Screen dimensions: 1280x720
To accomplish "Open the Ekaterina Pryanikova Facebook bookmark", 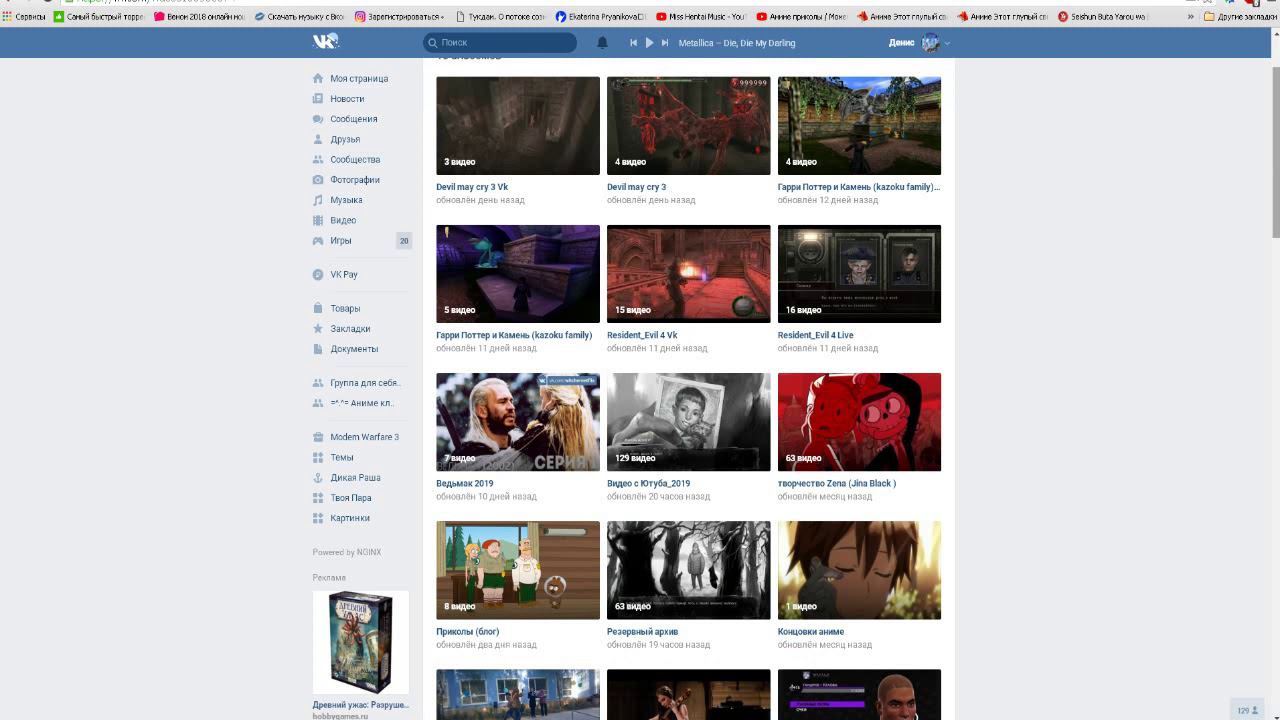I will 601,17.
